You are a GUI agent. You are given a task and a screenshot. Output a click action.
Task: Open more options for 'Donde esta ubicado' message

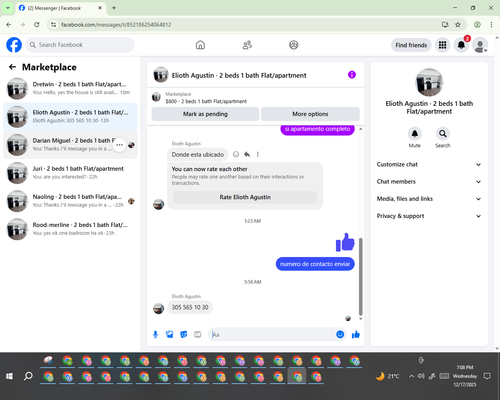point(258,154)
